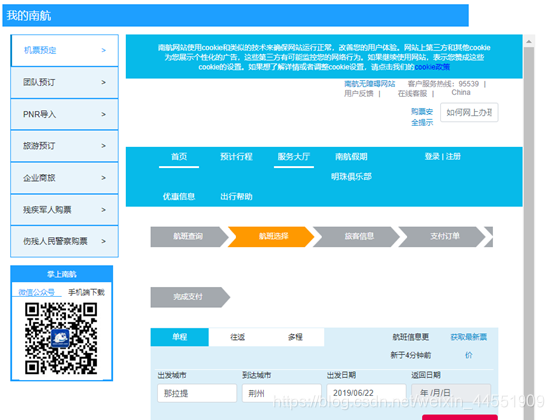
Task: Click the 到达城市 field with 荆州
Action: tap(282, 393)
